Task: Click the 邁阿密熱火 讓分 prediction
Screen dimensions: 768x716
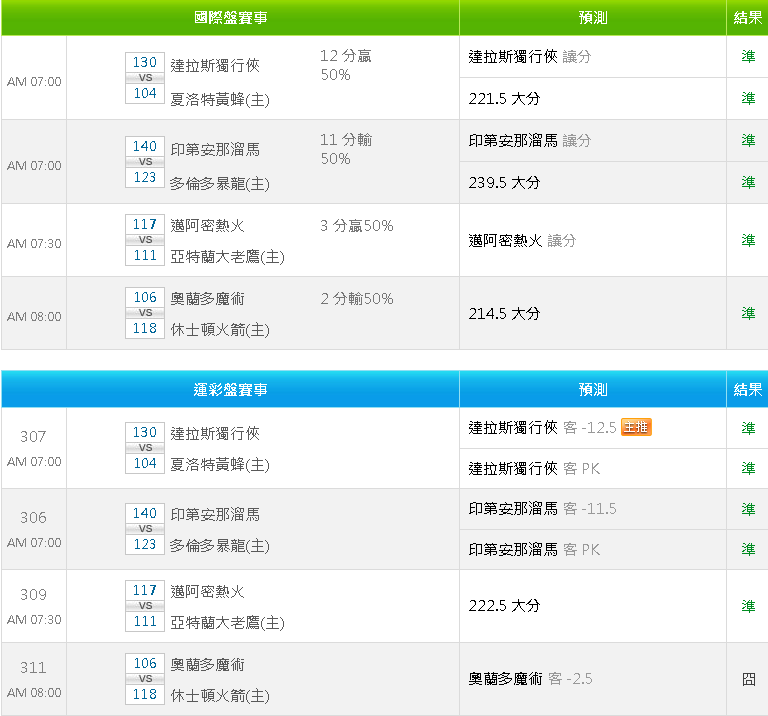Action: pyautogui.click(x=522, y=240)
